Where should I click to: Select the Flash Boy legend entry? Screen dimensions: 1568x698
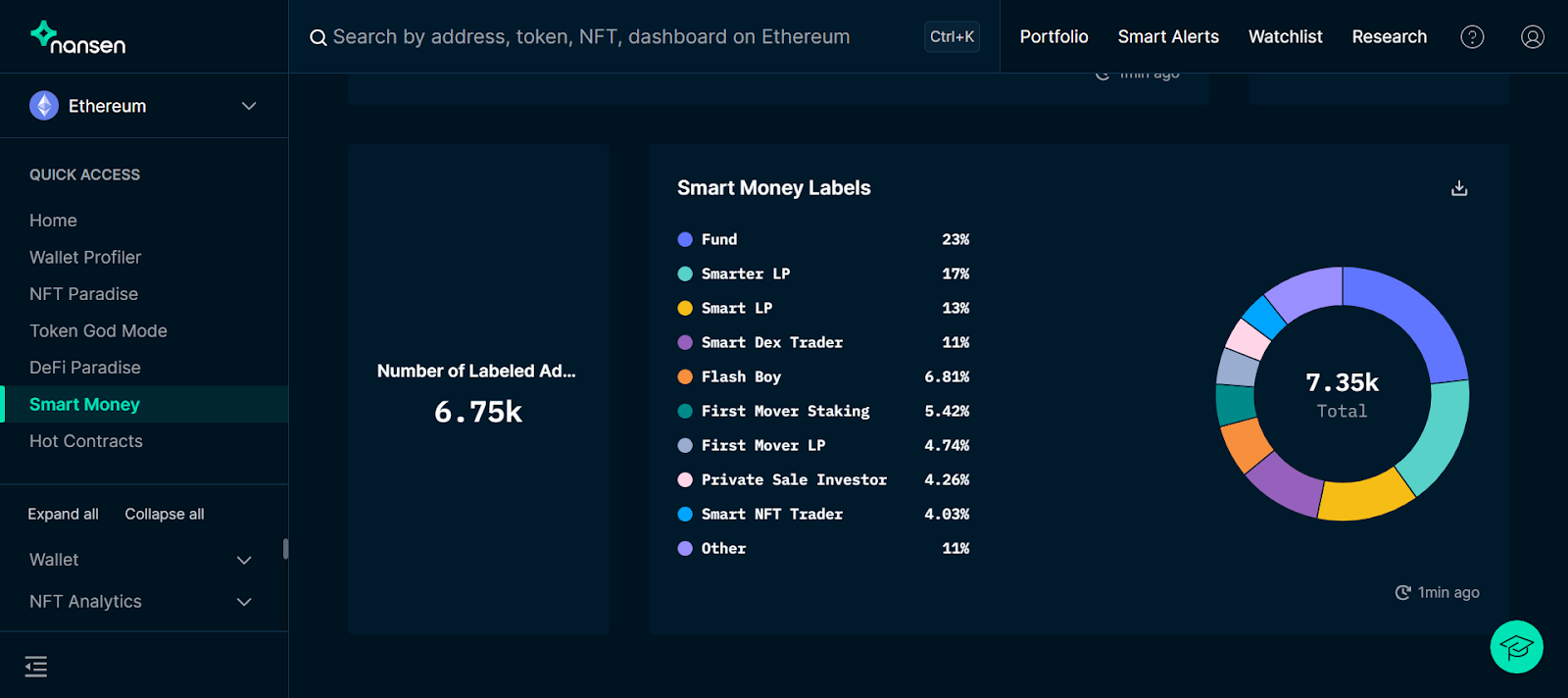click(x=741, y=376)
